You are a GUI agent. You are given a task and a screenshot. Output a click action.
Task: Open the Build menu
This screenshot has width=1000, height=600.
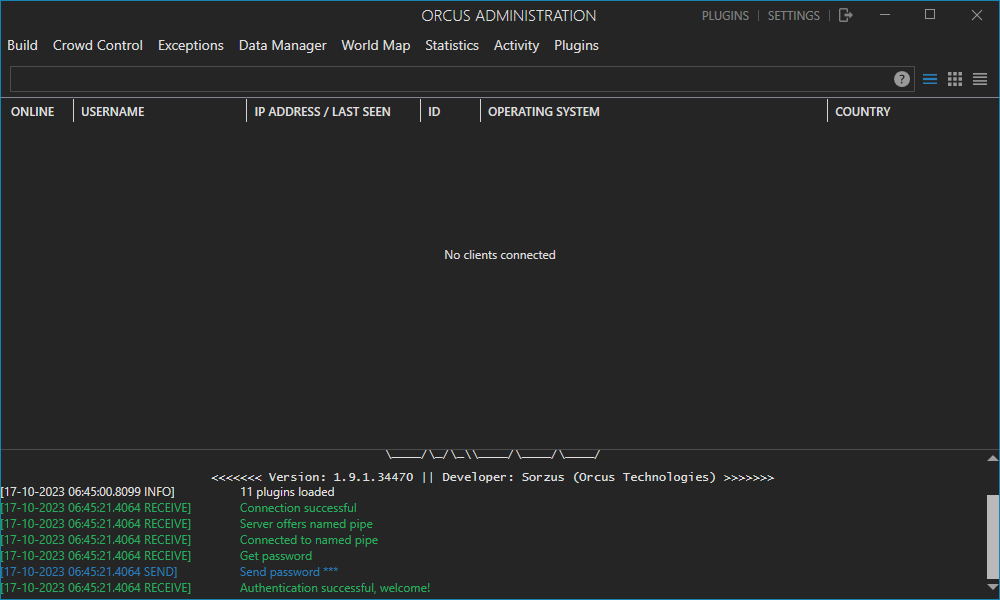coord(22,45)
